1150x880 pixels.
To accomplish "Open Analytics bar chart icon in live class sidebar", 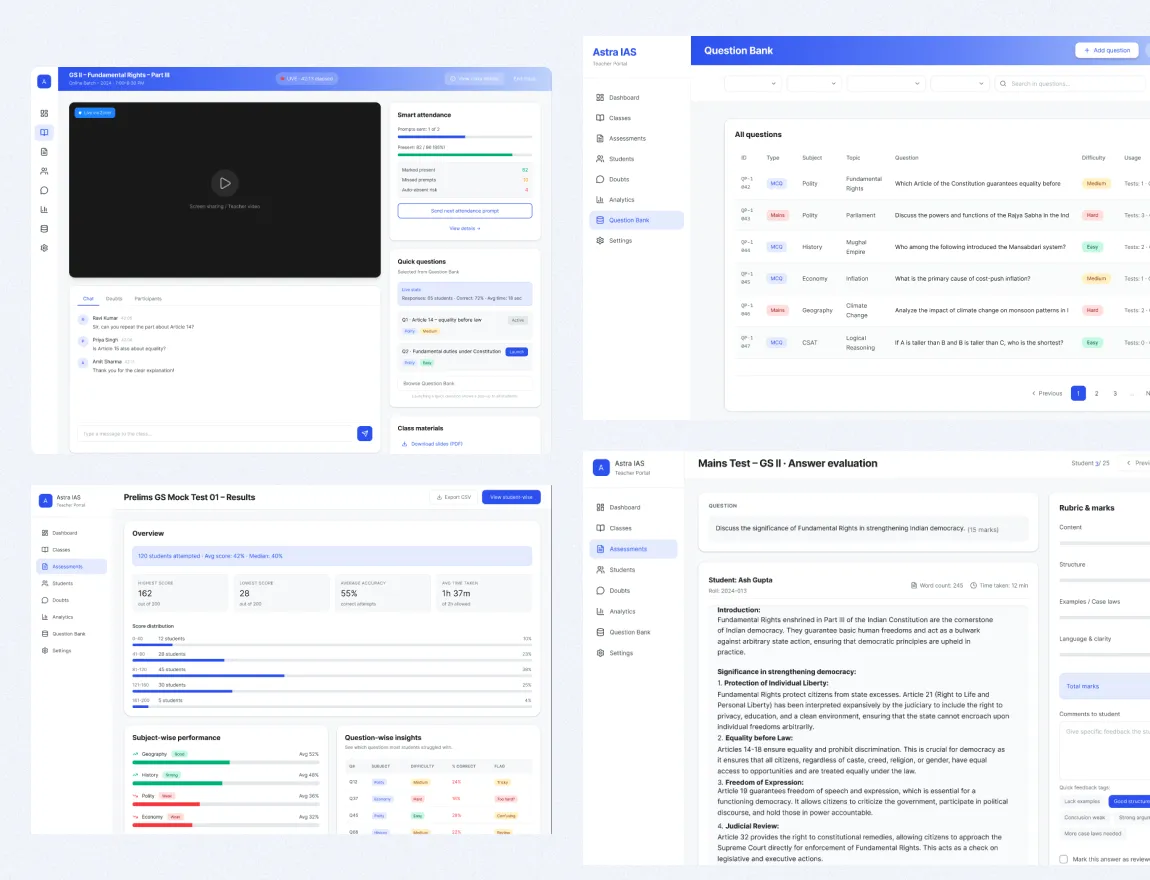I will [x=44, y=210].
